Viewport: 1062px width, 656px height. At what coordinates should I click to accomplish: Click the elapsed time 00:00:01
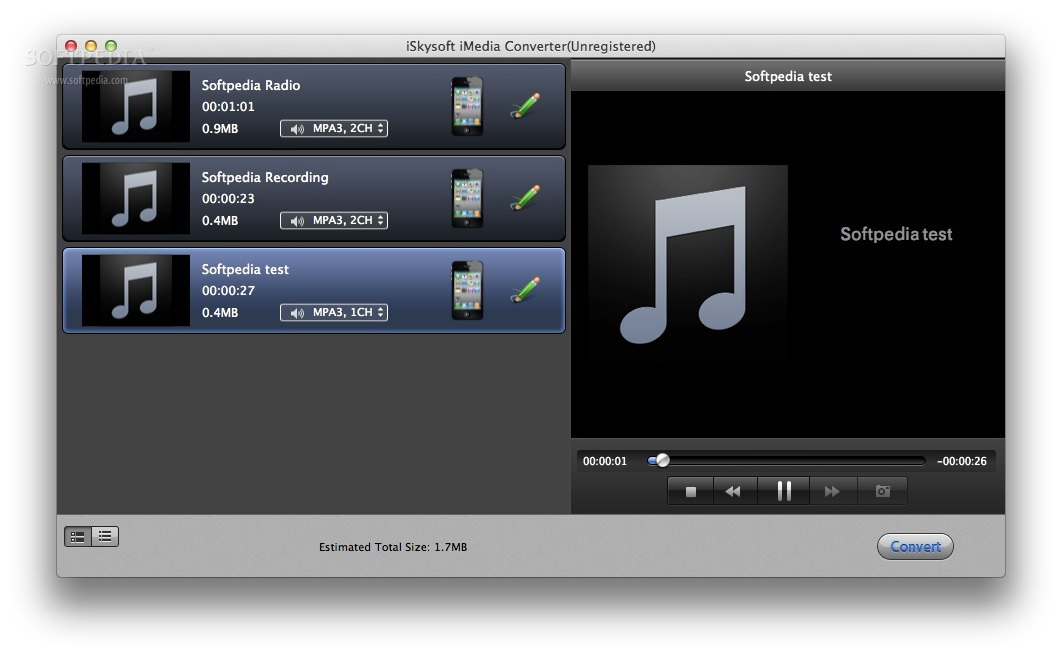pos(605,461)
